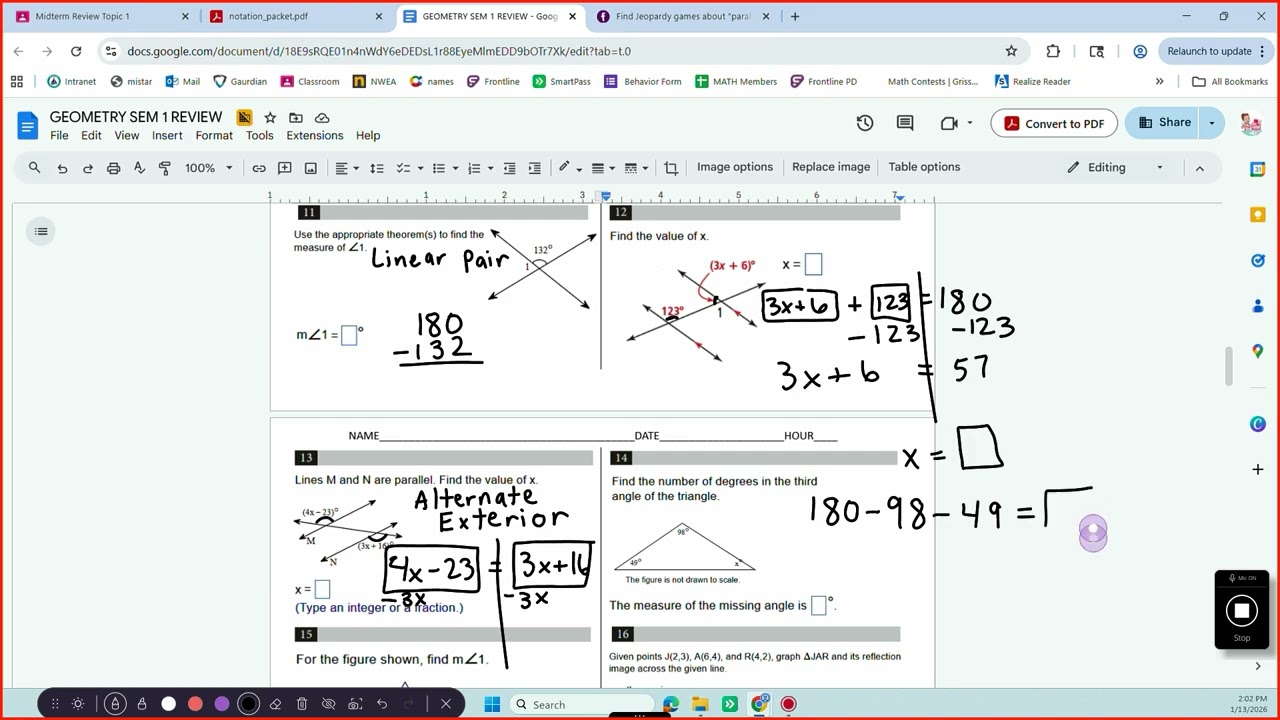Click Convert to PDF button
The image size is (1280, 720).
coord(1054,123)
